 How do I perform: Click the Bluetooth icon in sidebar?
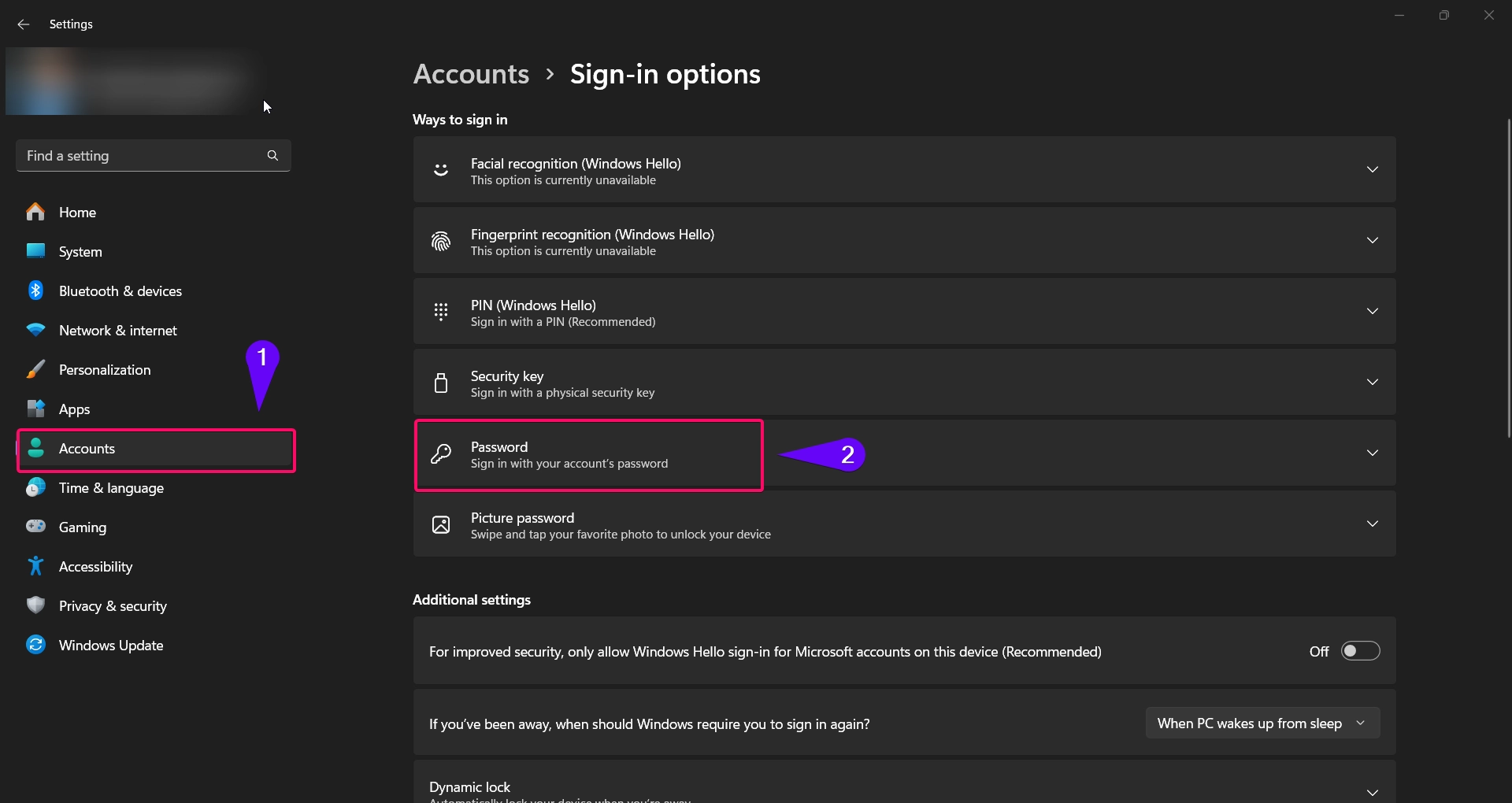point(35,290)
